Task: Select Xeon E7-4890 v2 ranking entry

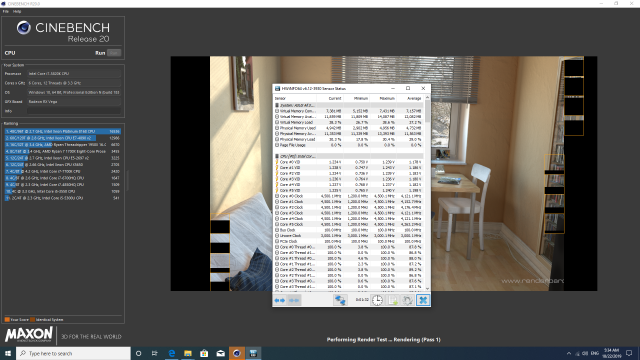Action: tap(62, 138)
